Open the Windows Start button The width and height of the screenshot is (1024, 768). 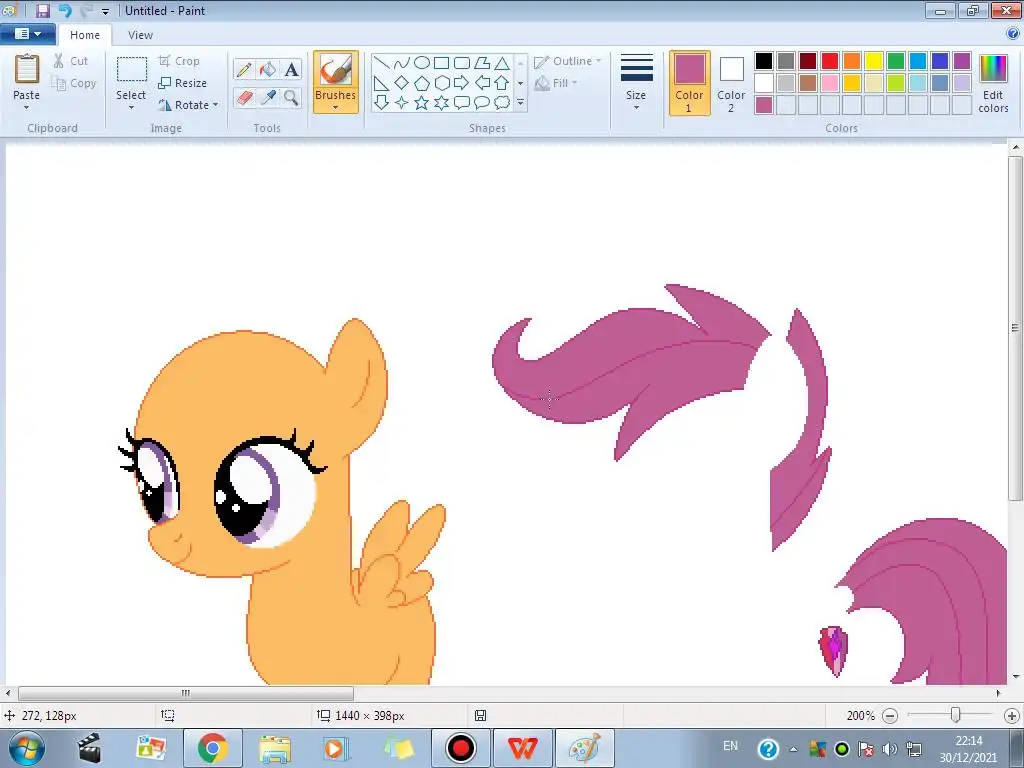25,748
